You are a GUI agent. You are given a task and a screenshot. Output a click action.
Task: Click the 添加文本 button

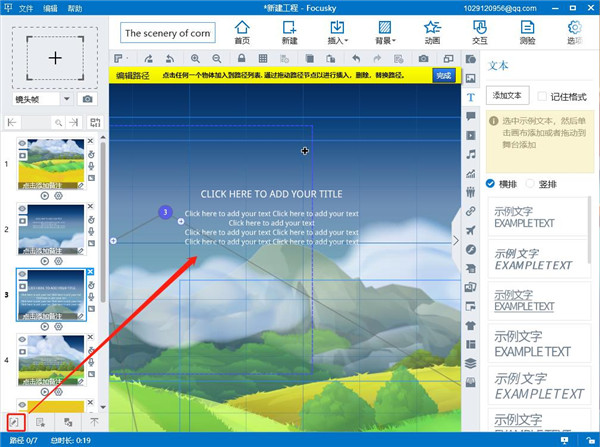507,96
